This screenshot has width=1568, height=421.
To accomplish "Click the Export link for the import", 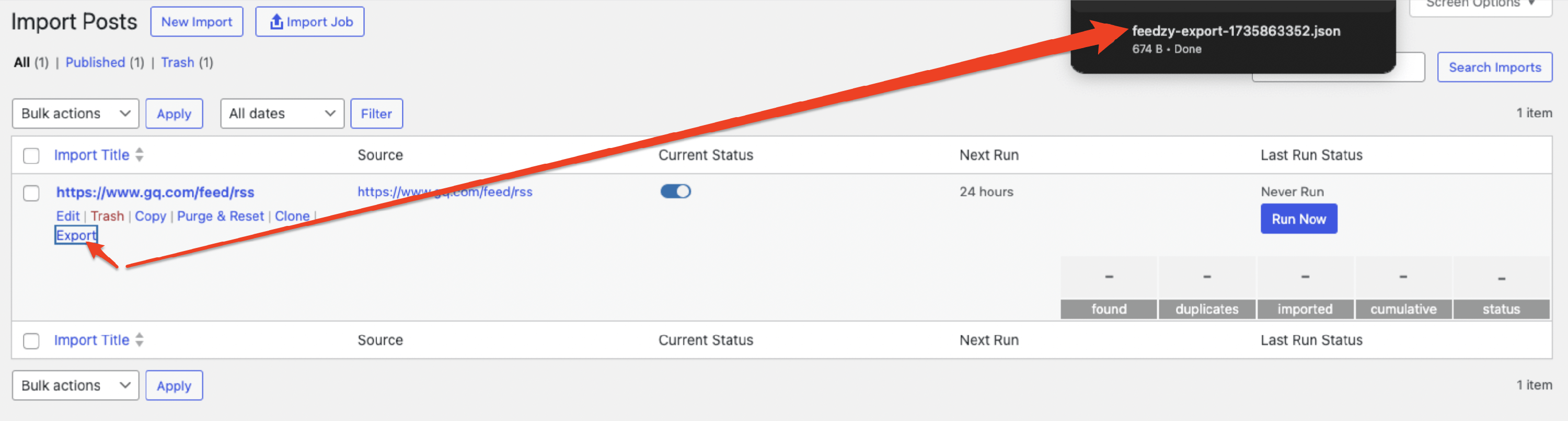I will [75, 235].
